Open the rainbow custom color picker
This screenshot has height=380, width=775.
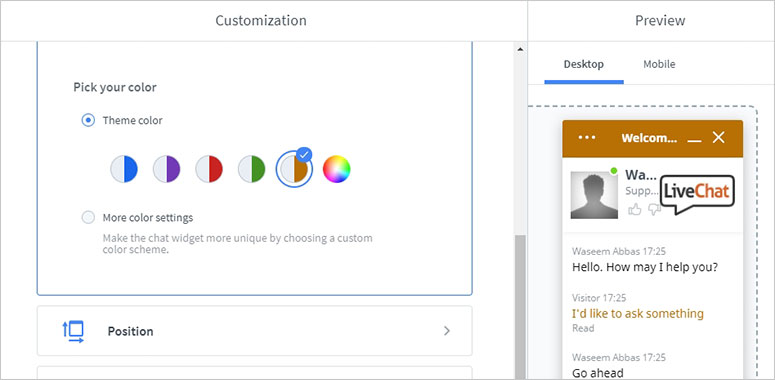pyautogui.click(x=337, y=169)
